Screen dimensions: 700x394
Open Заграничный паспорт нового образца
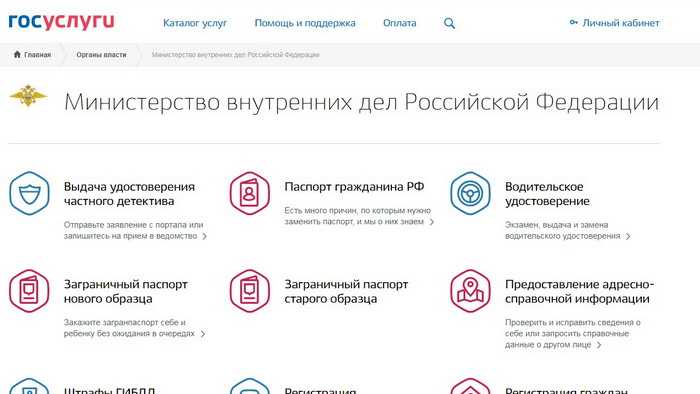click(125, 291)
